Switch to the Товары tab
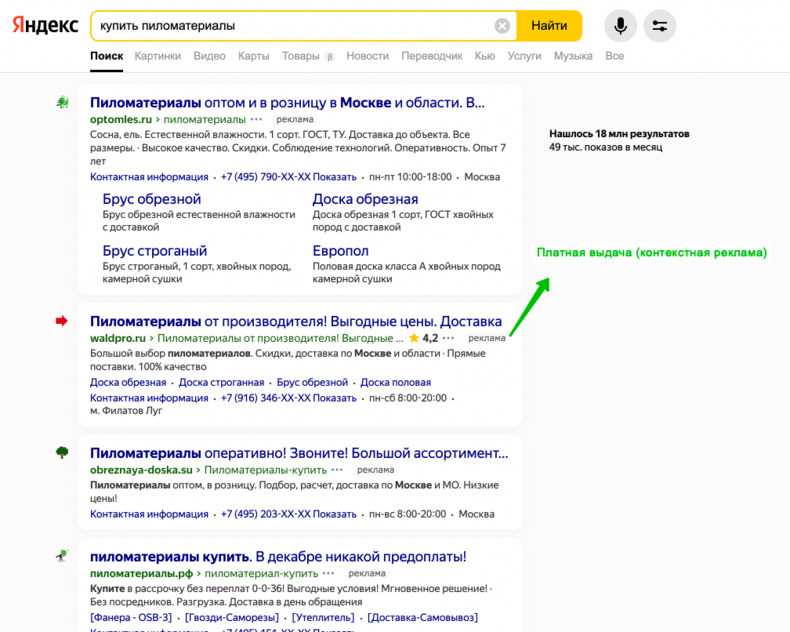 tap(301, 56)
